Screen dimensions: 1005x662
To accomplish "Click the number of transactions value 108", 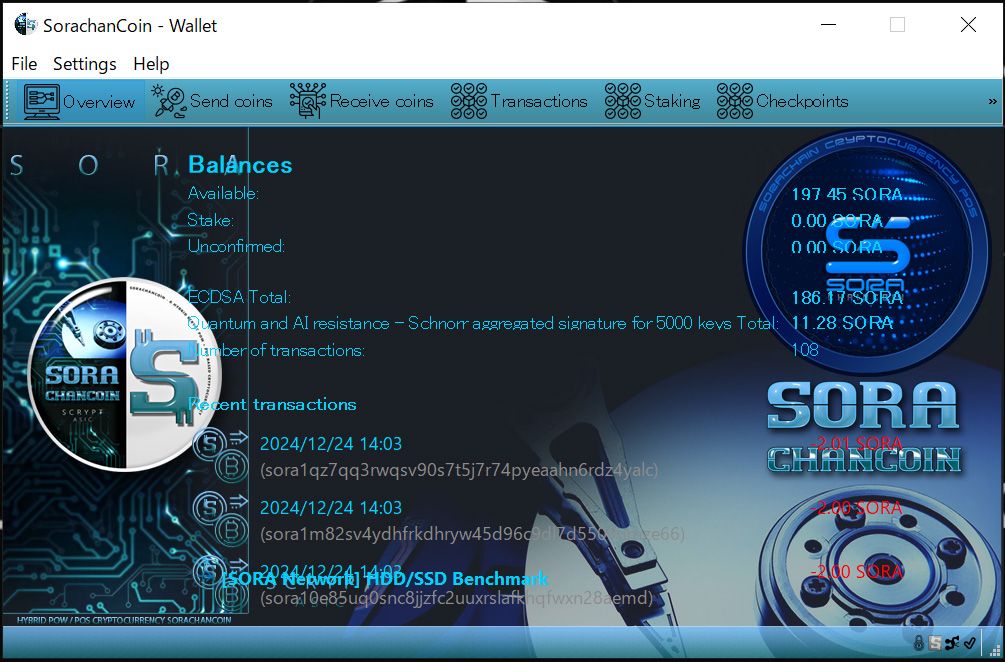I will tap(805, 349).
